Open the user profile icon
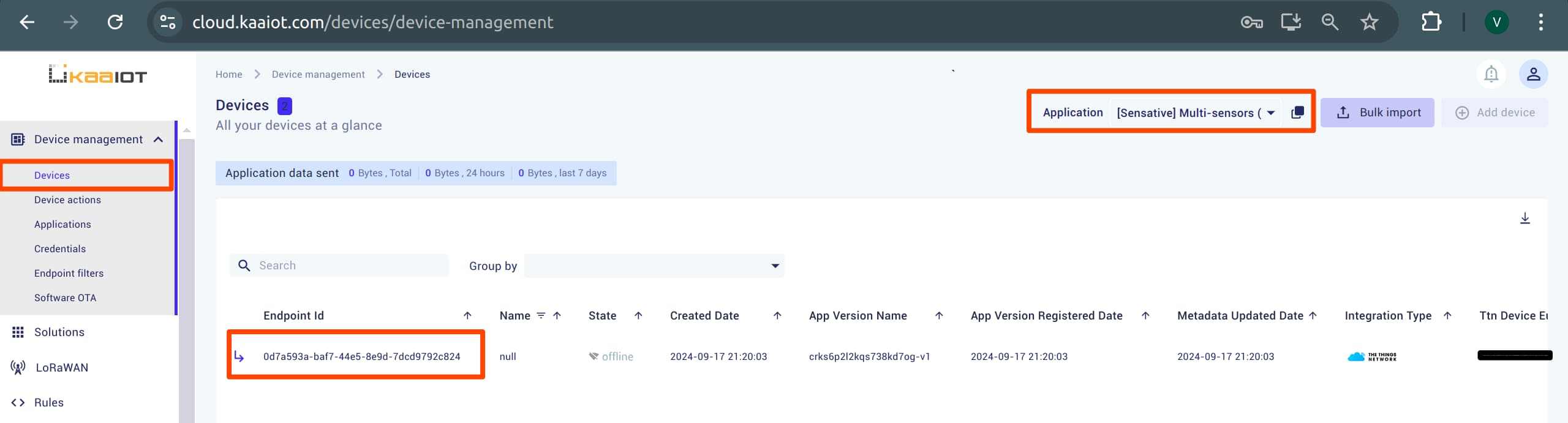 (x=1533, y=74)
